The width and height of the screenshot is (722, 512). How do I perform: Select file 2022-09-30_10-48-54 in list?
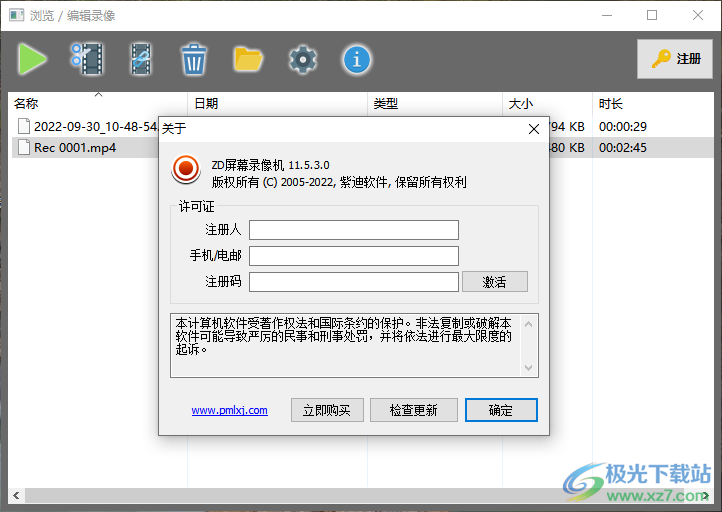(87, 126)
